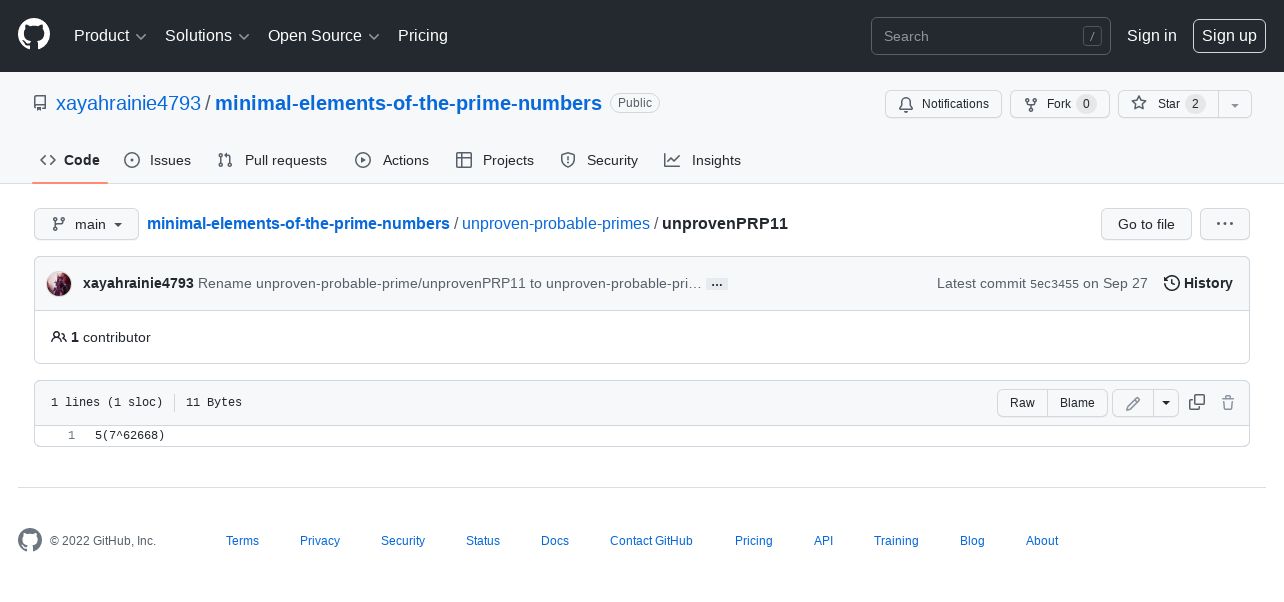Click the star count badge 2
This screenshot has height=602, width=1284.
[x=1195, y=104]
